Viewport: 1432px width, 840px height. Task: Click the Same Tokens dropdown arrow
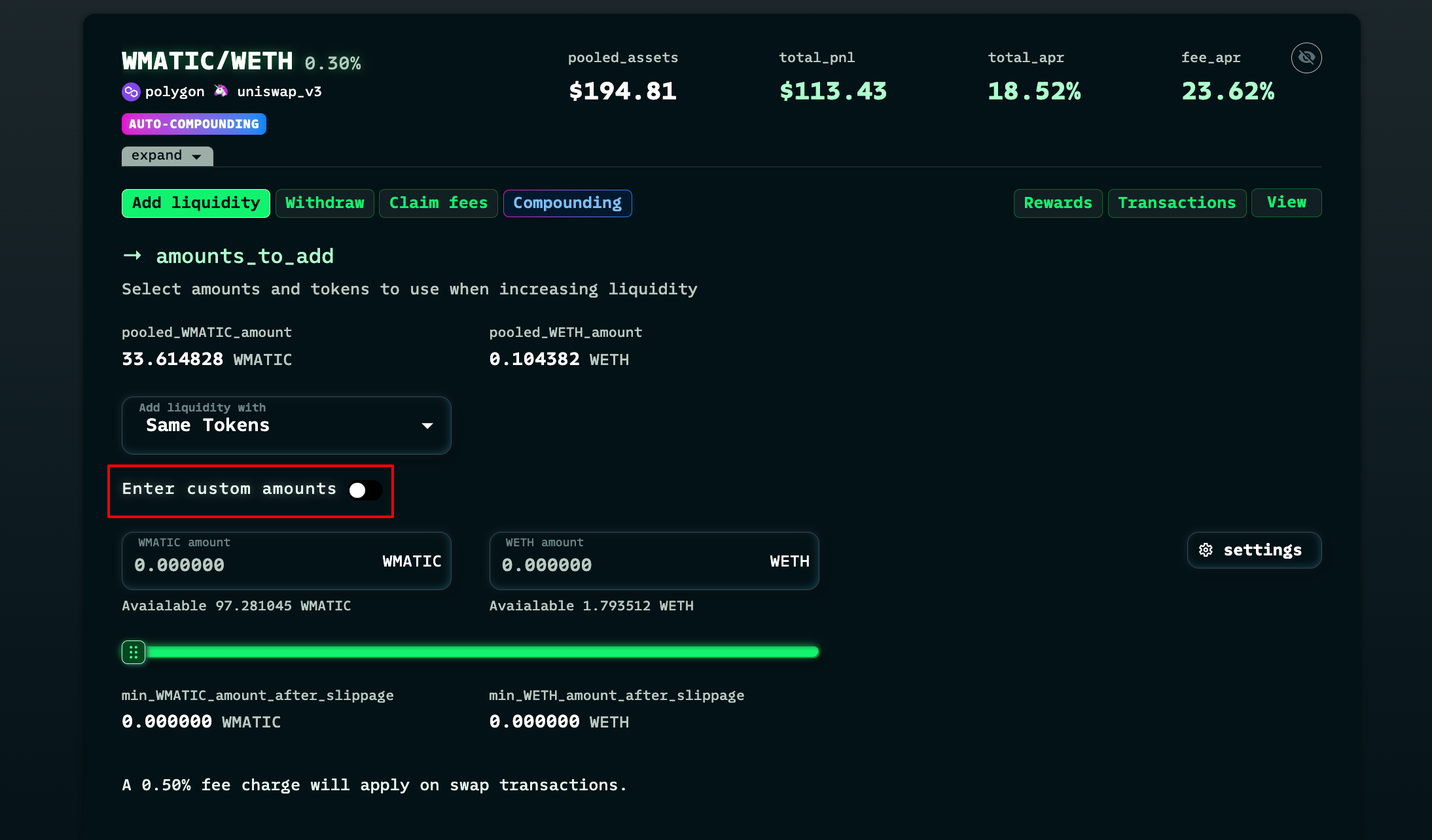coord(427,426)
